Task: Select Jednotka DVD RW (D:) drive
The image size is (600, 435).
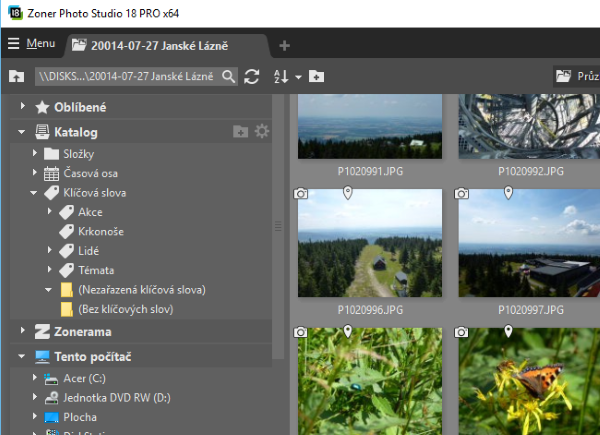Action: (x=117, y=398)
